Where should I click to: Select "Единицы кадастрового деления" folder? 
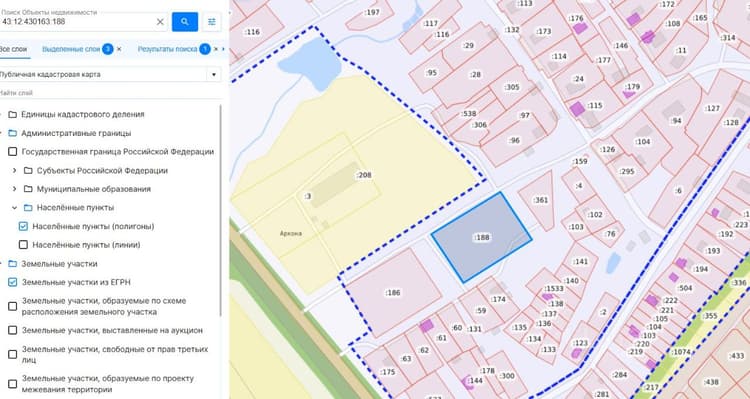83,114
